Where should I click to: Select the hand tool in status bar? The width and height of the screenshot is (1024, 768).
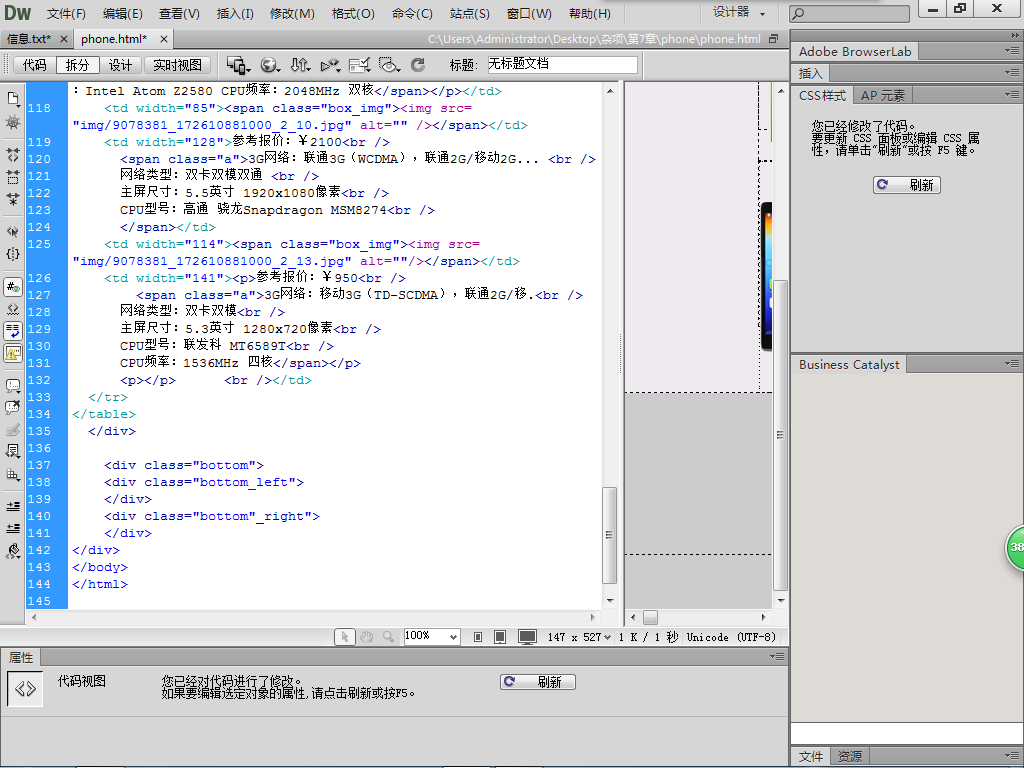click(x=366, y=637)
